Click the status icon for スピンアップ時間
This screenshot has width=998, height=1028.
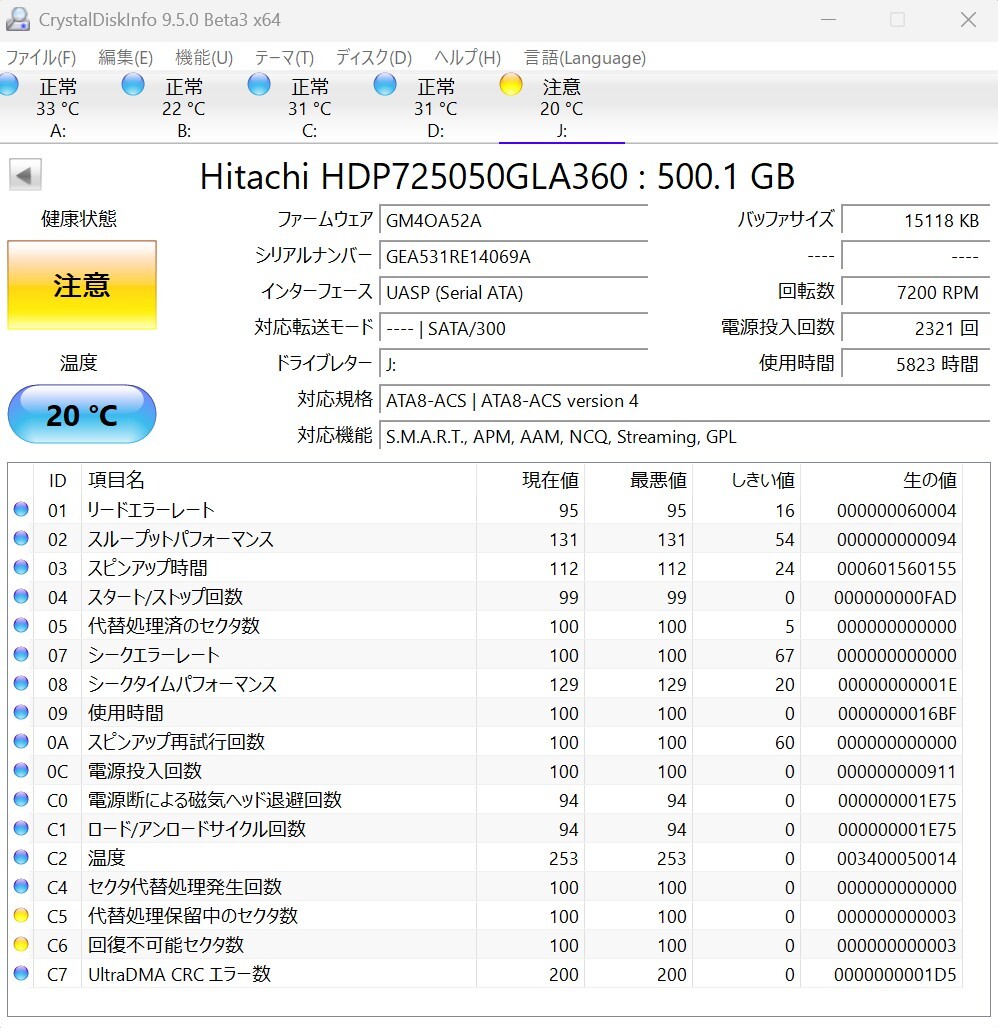point(21,567)
